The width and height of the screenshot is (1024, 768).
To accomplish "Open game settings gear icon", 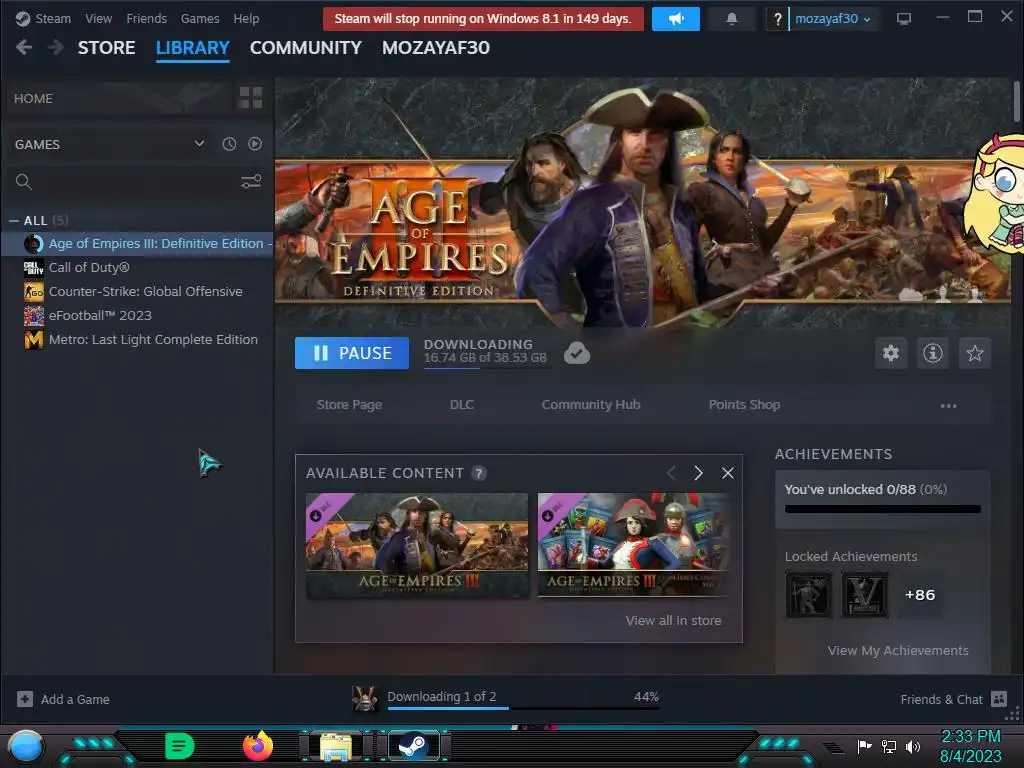I will tap(891, 353).
